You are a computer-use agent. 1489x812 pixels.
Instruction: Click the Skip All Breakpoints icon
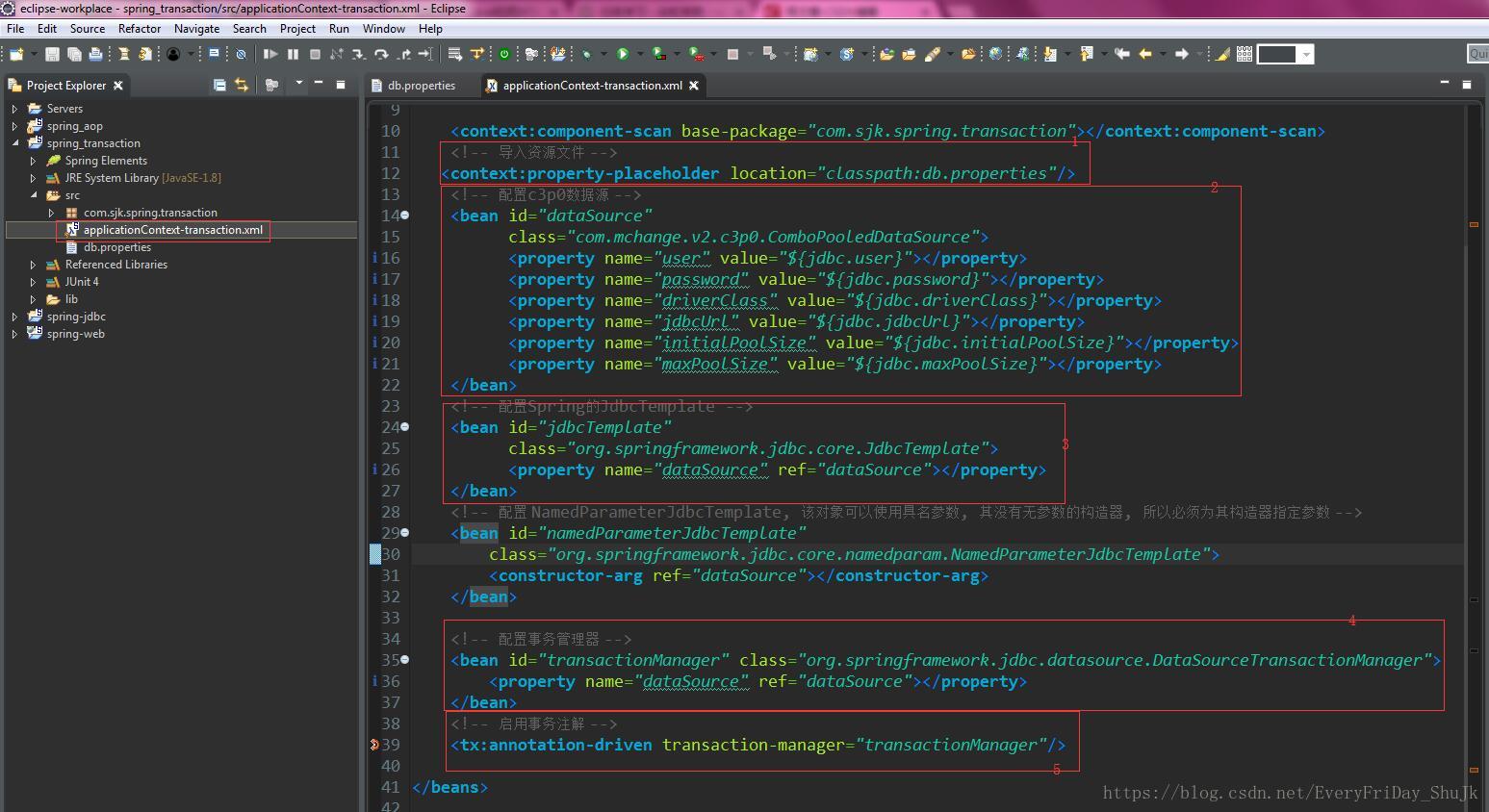241,54
